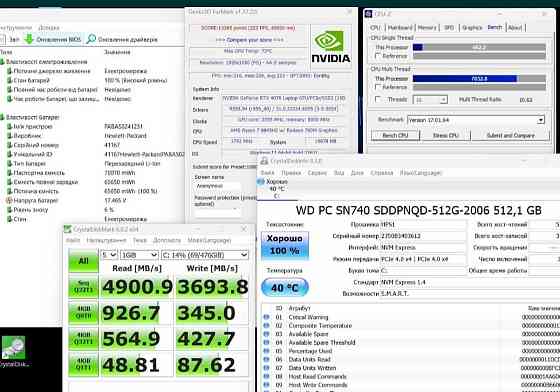Collapse the power supply properties tree section
The image size is (560, 392).
point(2,62)
